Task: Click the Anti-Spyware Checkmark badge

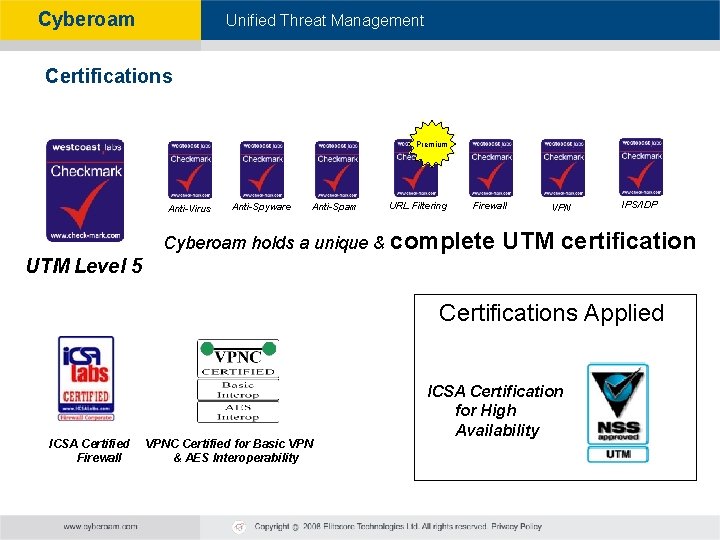Action: (262, 170)
